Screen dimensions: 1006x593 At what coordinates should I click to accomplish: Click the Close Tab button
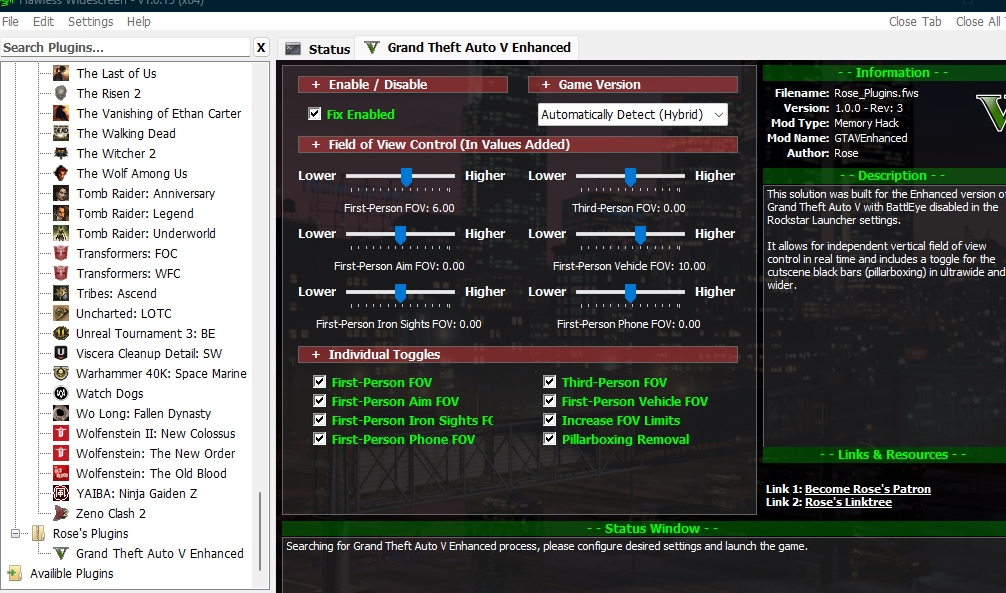[x=915, y=21]
